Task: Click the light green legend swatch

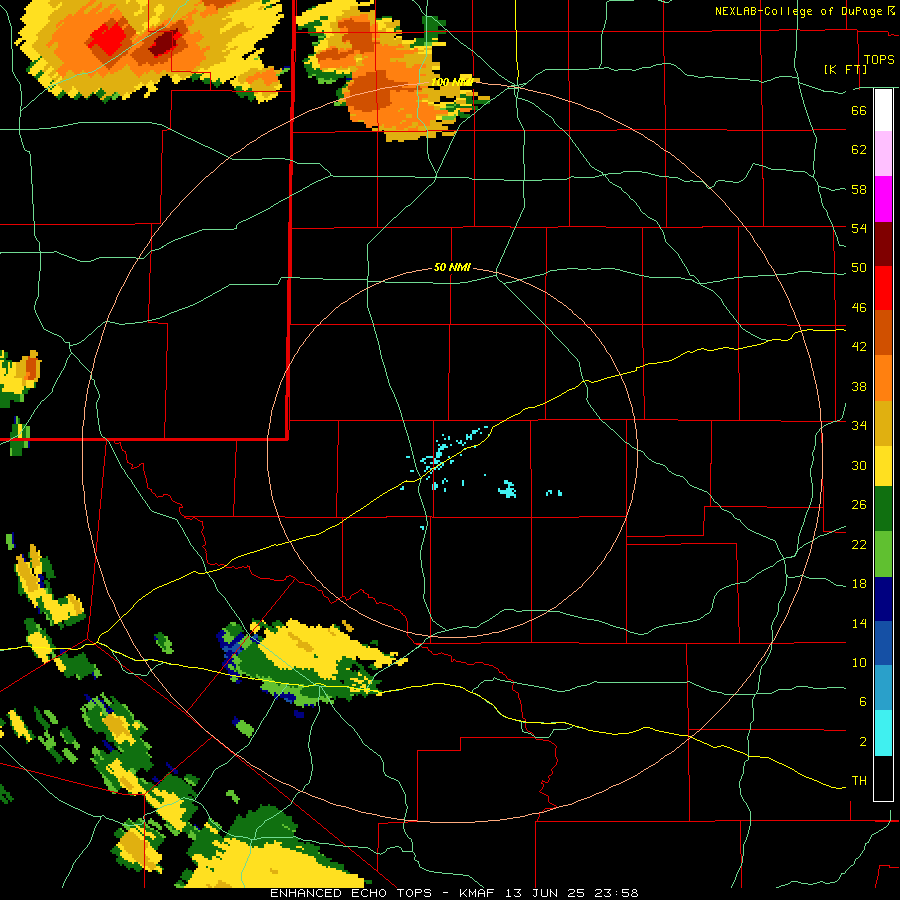Action: [x=883, y=554]
